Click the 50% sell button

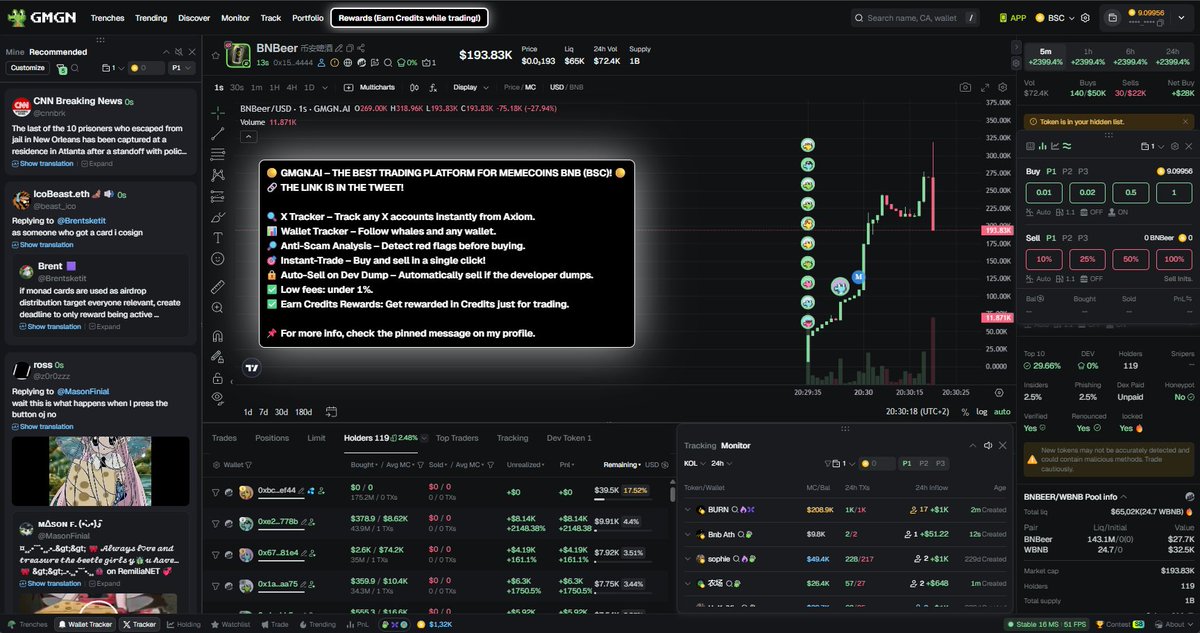(1130, 259)
